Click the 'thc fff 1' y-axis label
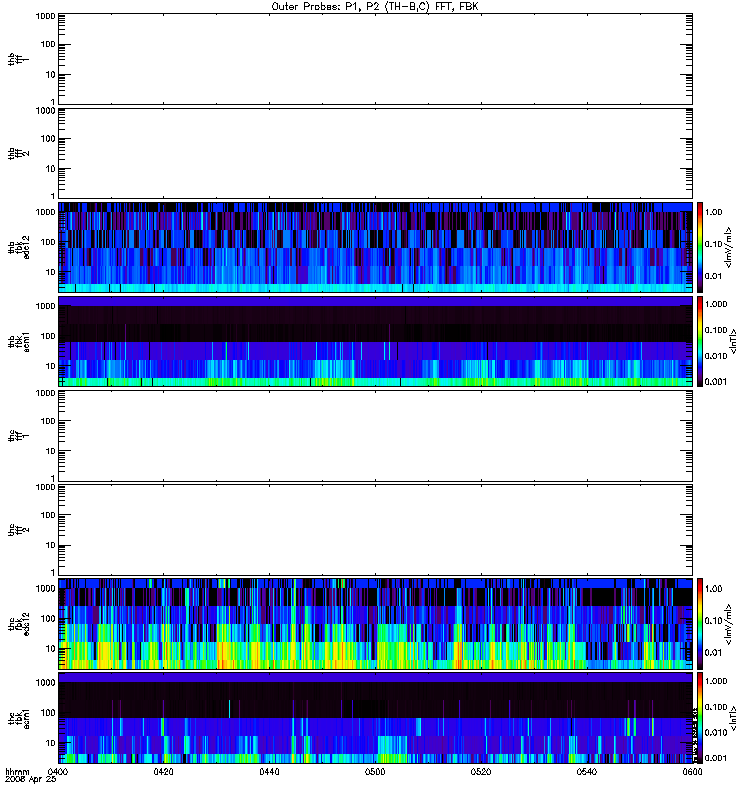The height and width of the screenshot is (800, 750). (x=18, y=436)
